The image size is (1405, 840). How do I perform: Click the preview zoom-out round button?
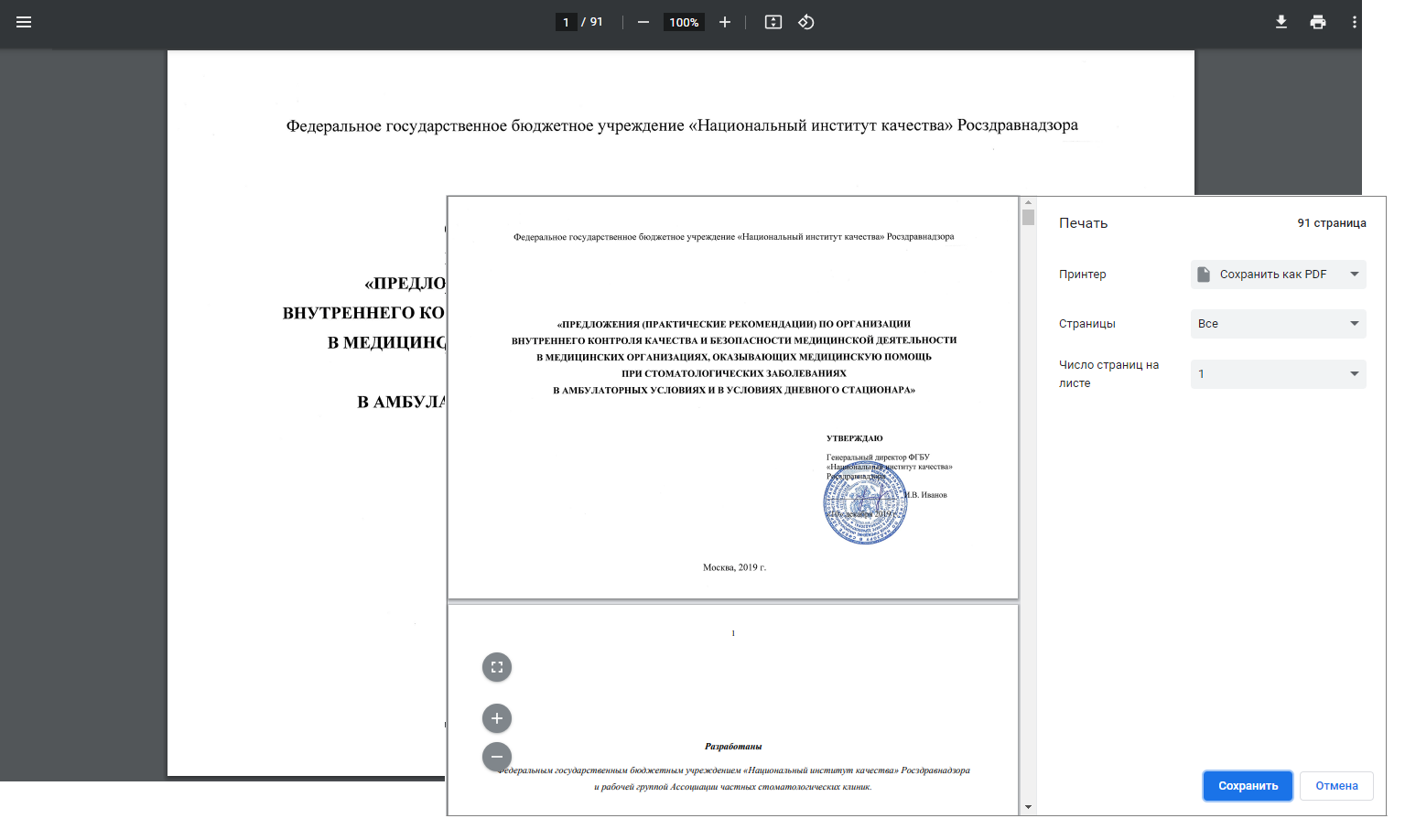click(x=497, y=757)
